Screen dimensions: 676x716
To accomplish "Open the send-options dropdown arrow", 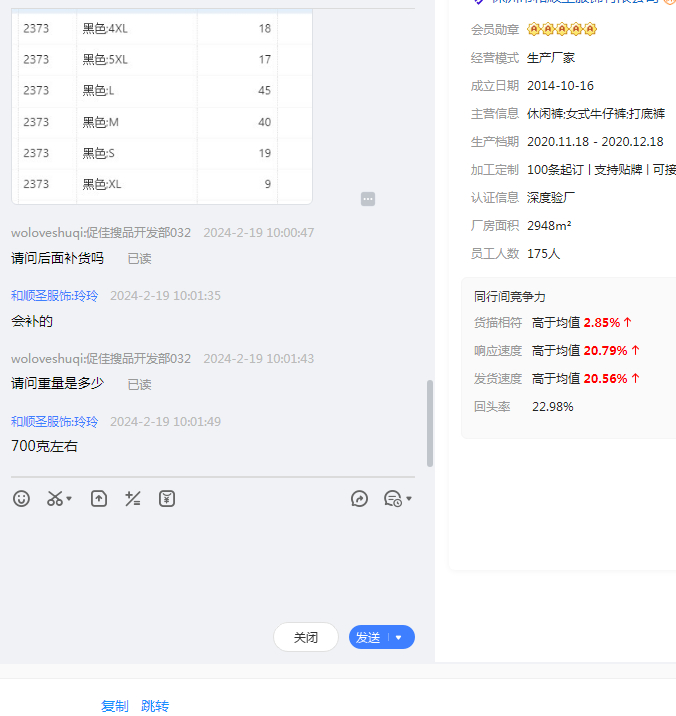I will (x=399, y=637).
